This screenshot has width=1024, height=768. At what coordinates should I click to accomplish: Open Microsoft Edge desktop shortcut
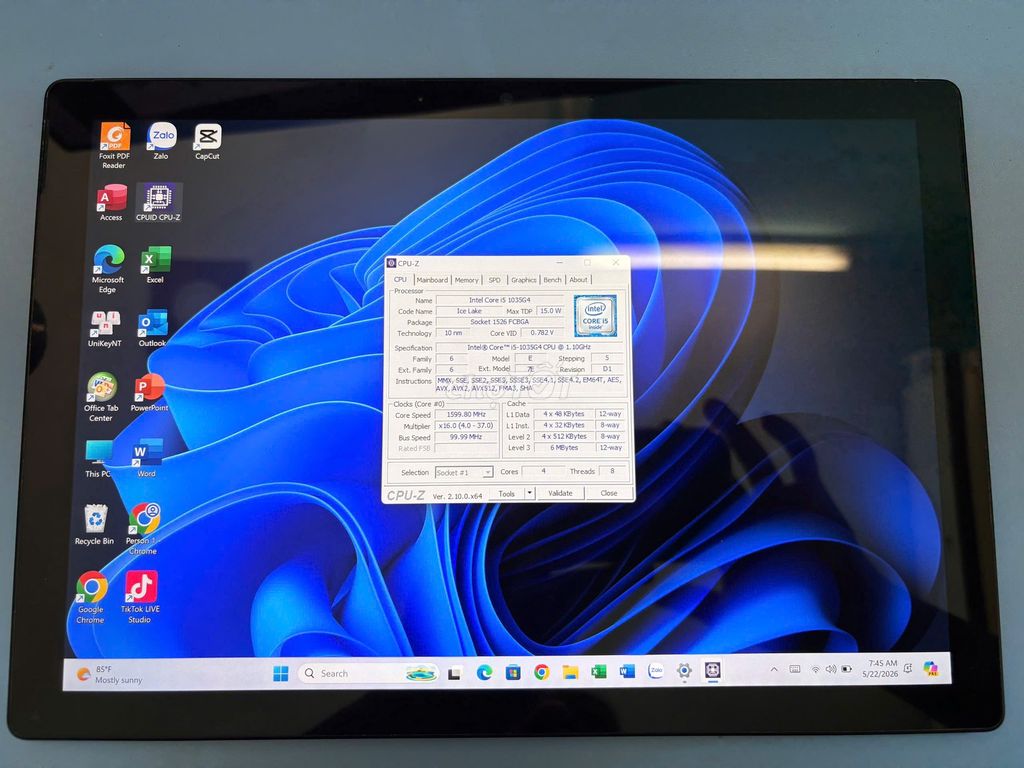(108, 269)
